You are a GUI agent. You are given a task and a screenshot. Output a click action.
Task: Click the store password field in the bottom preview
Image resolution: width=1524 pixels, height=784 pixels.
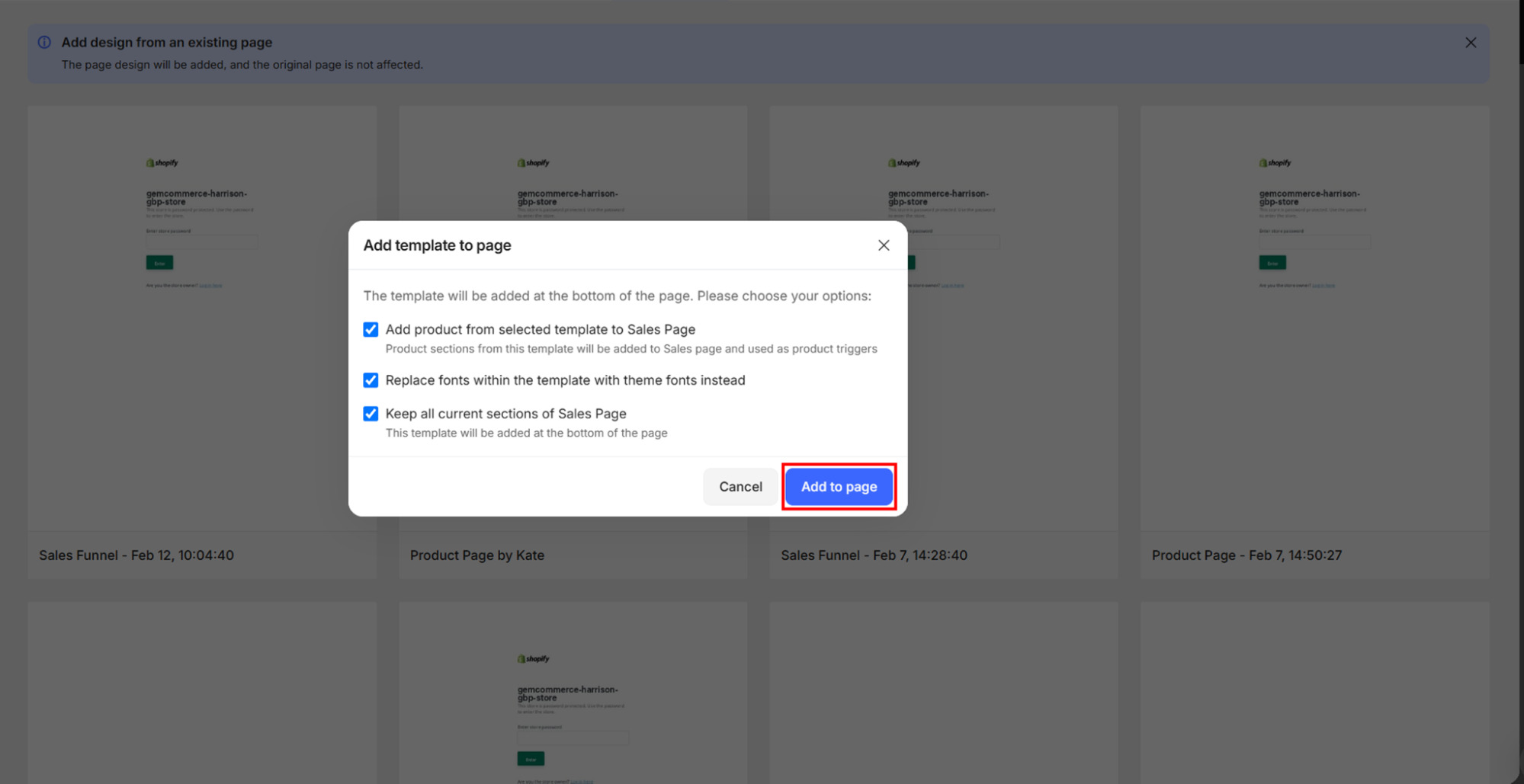(x=573, y=737)
